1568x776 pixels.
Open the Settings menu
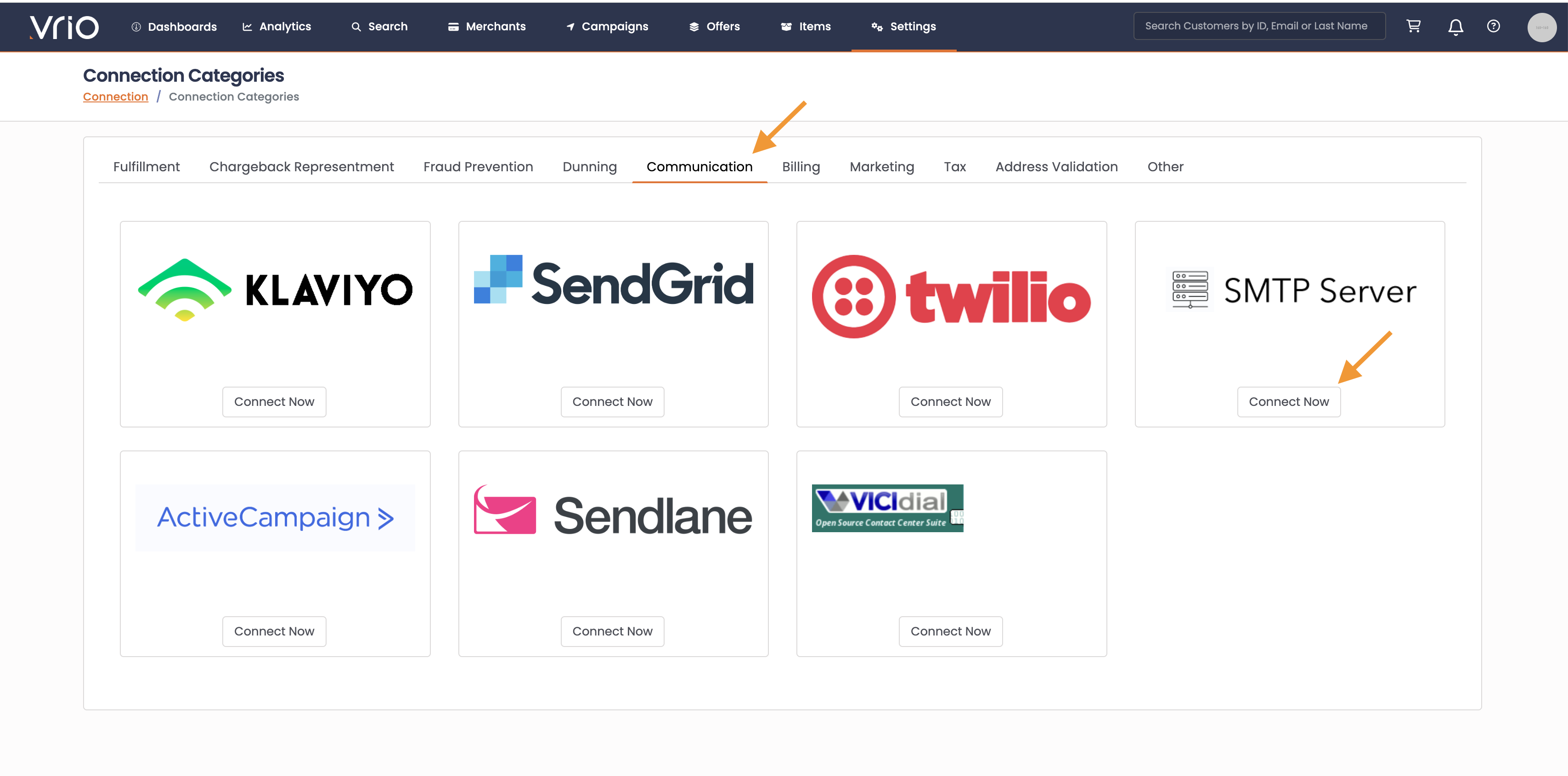[x=903, y=27]
